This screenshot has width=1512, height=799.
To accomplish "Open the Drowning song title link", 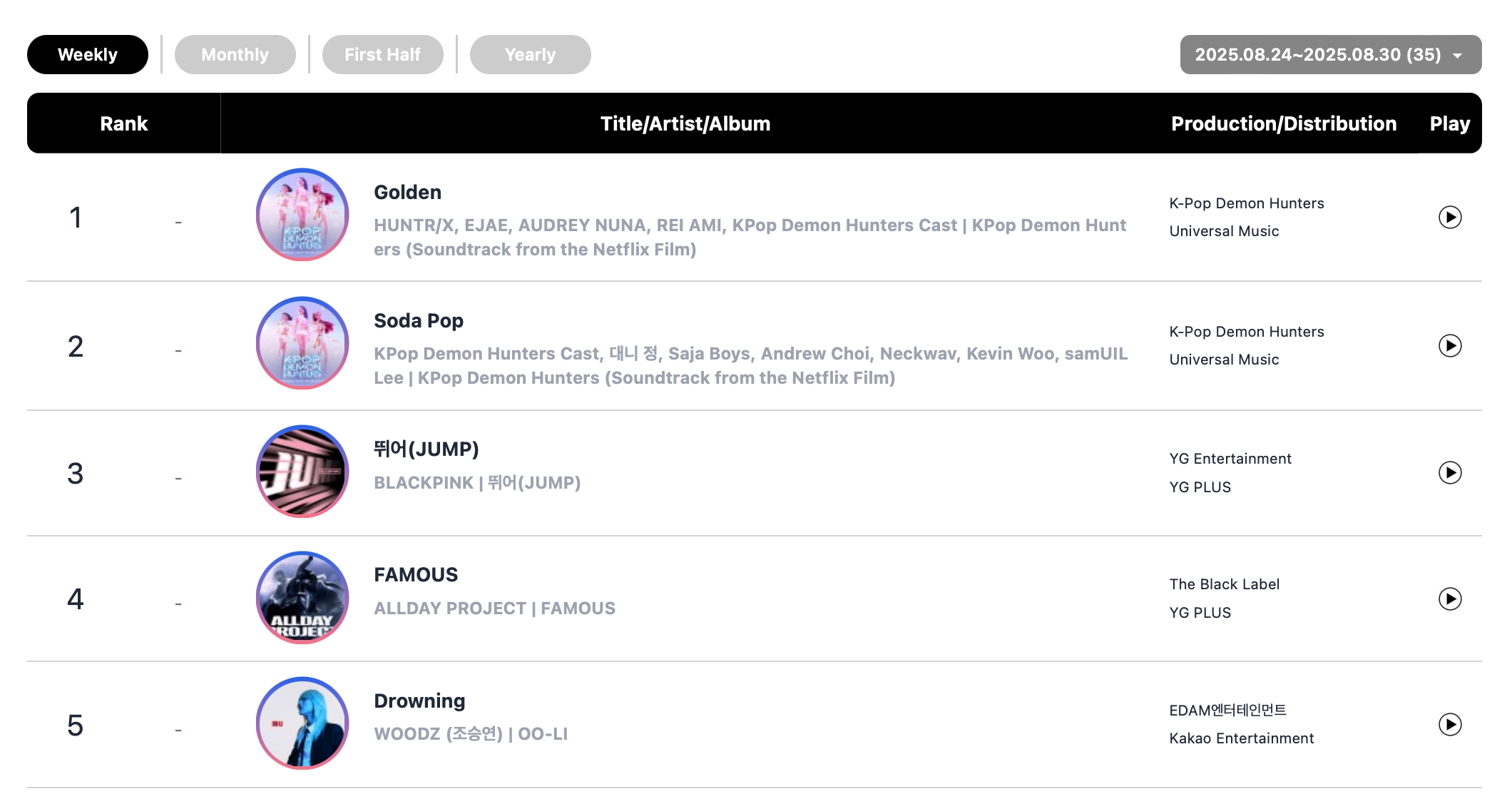I will tap(419, 701).
